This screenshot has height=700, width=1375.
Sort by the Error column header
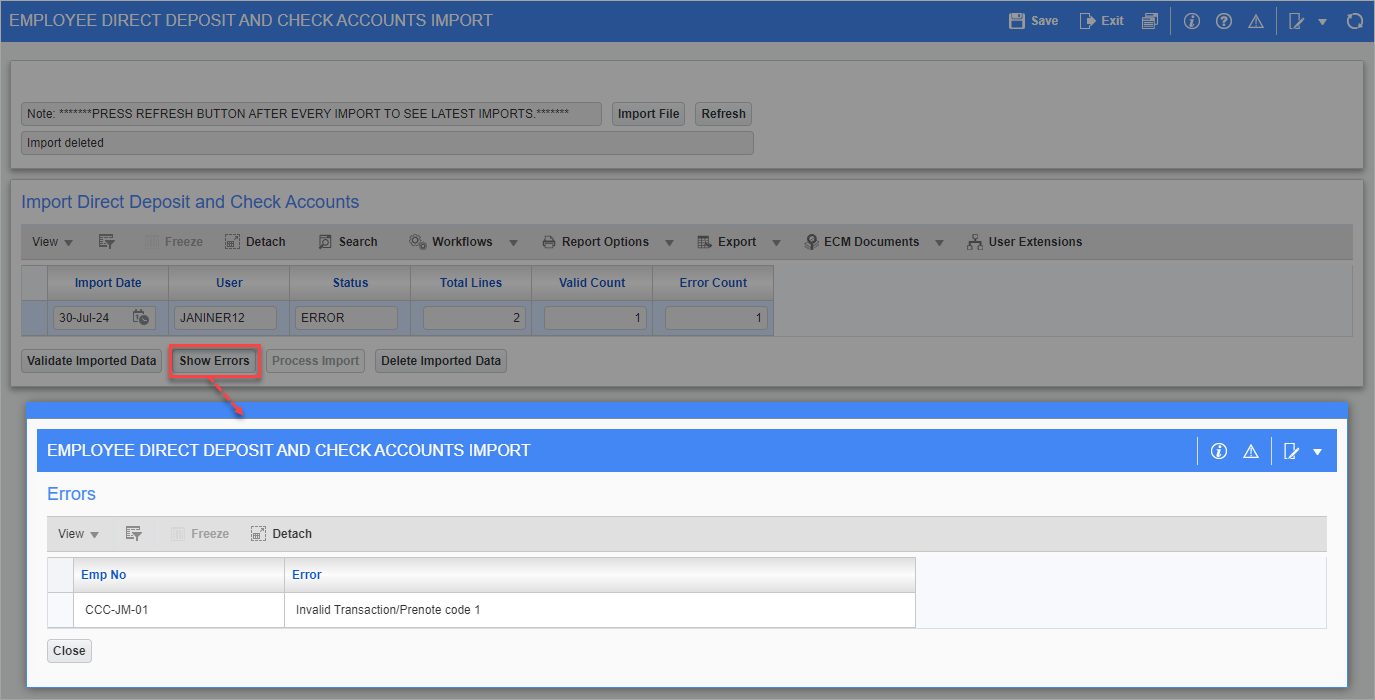(306, 574)
